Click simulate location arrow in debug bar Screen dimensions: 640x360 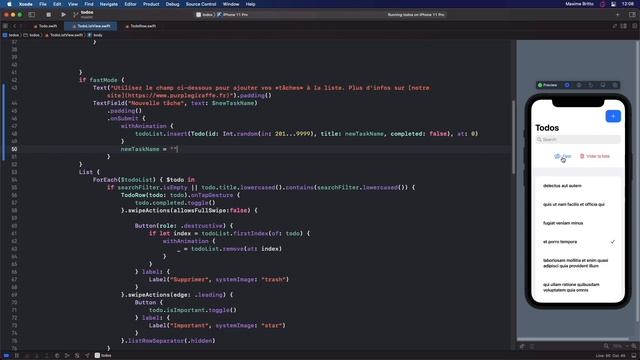(87, 356)
